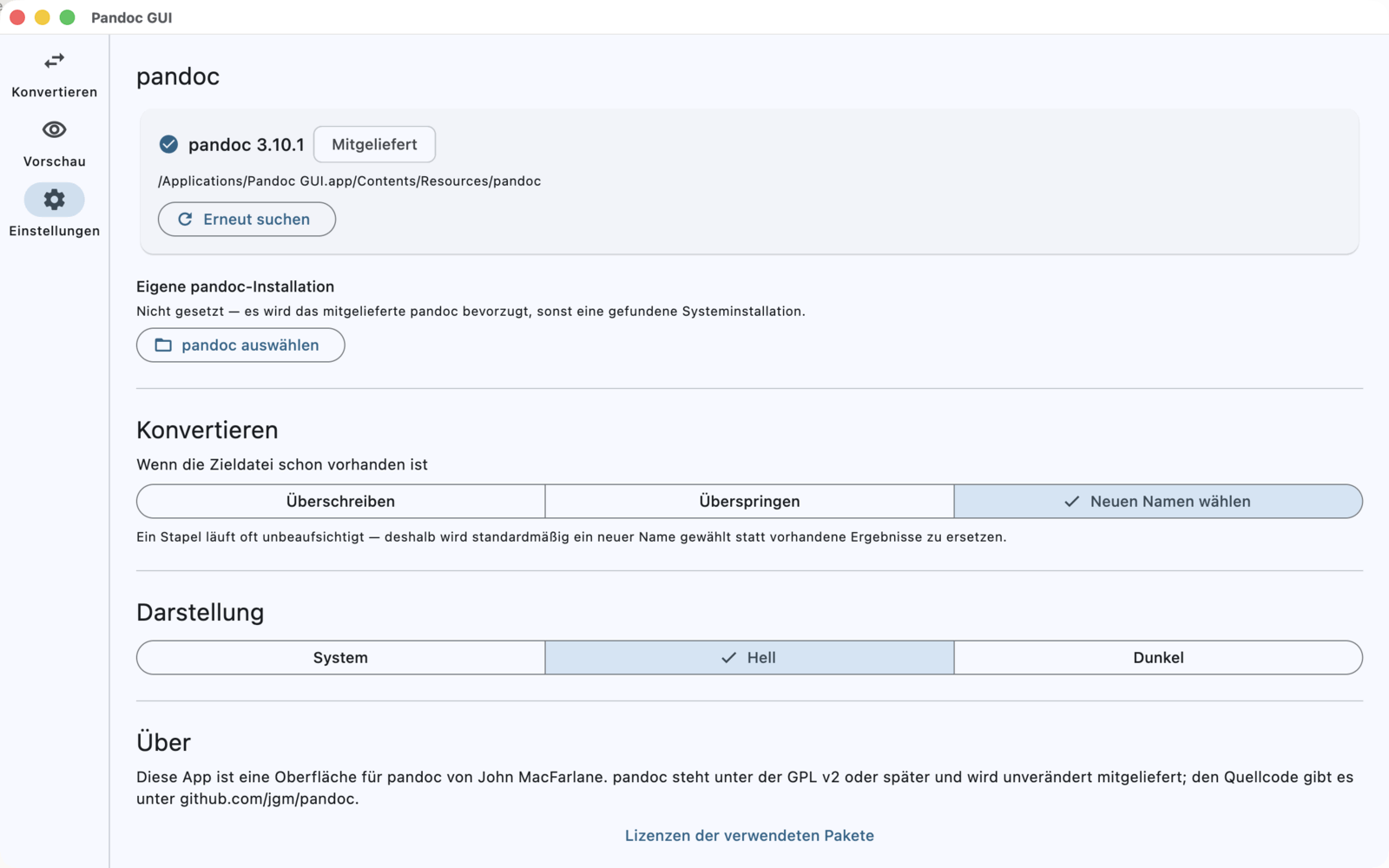
Task: Click the Pandoc GUI window title
Action: 132,17
